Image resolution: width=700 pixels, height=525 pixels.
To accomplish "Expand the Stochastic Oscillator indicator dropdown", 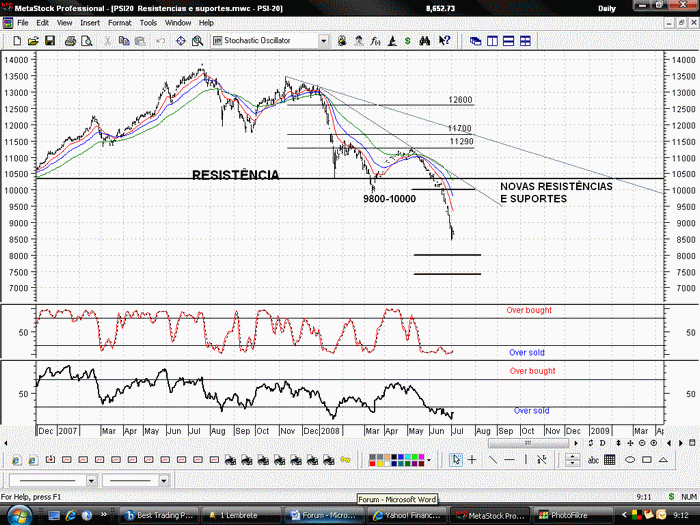I will click(324, 41).
